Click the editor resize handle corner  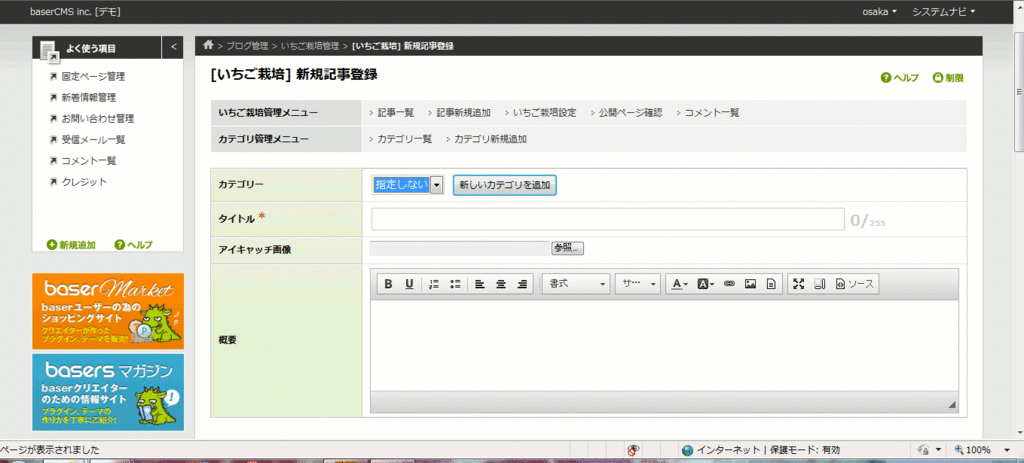[x=952, y=405]
